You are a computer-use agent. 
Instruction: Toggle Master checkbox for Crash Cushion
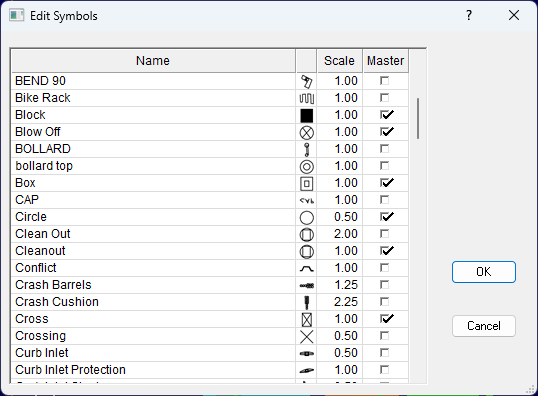coord(384,302)
